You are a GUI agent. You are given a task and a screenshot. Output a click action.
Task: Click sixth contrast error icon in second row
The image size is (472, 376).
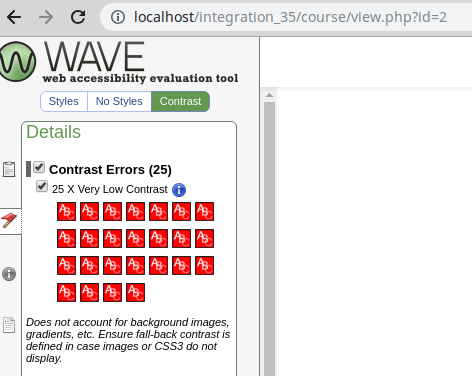(x=181, y=238)
